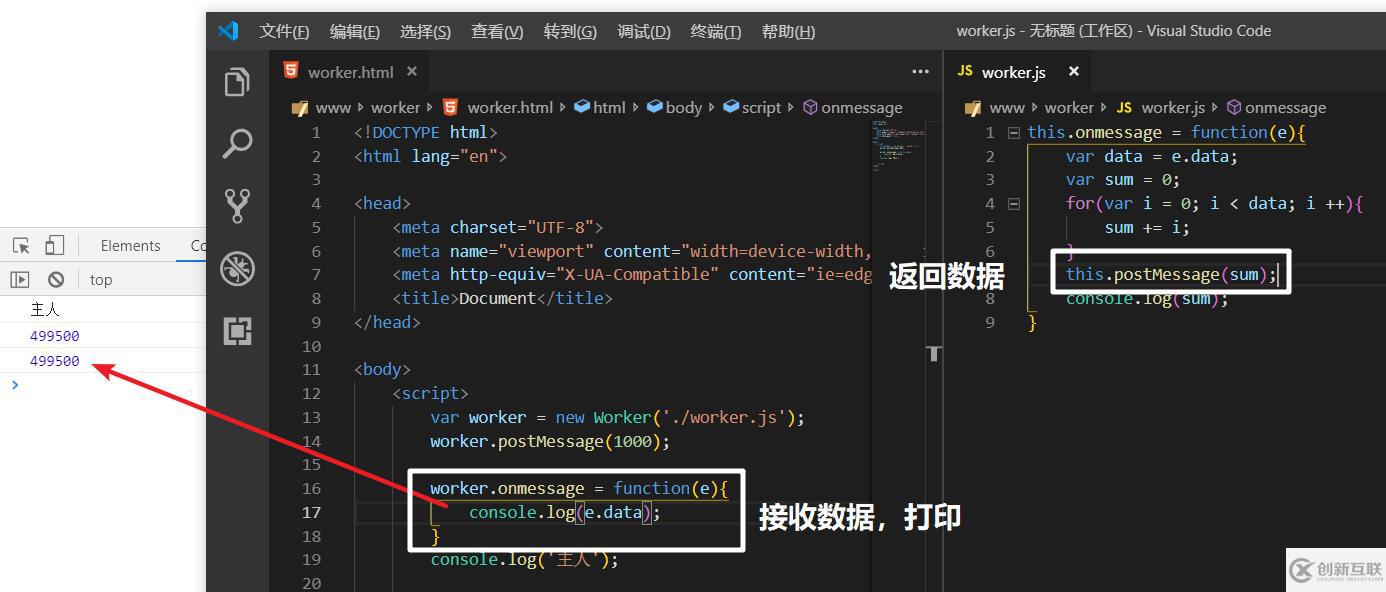Close the worker.html tab
1386x592 pixels.
412,72
